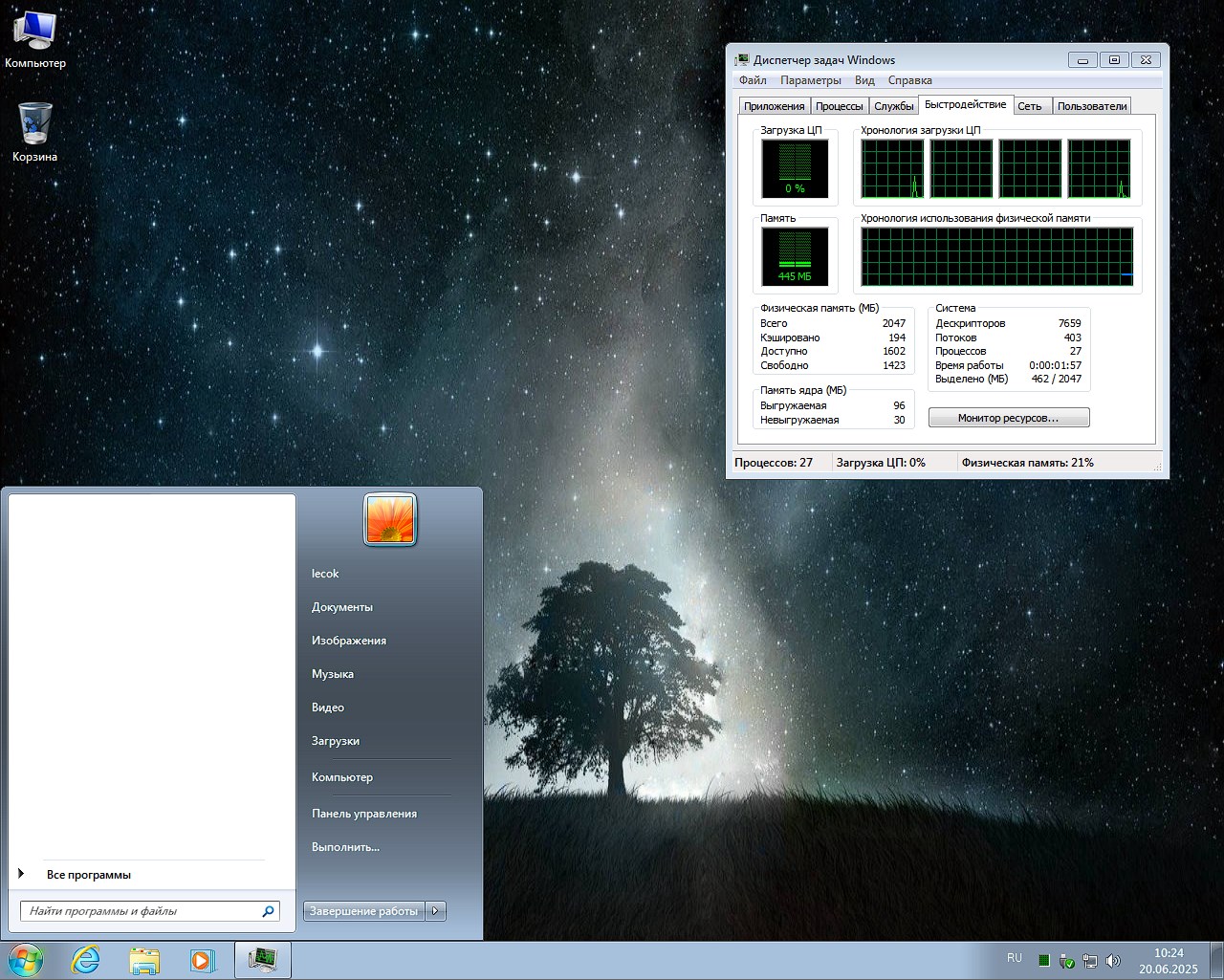Launch Internet Explorer from the taskbar
This screenshot has width=1224, height=980.
click(86, 960)
